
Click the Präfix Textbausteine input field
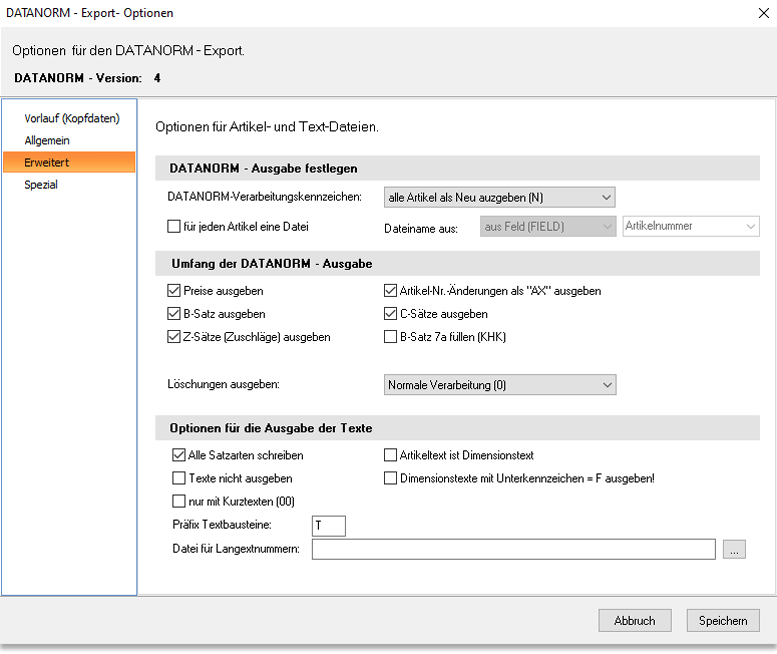pos(329,526)
